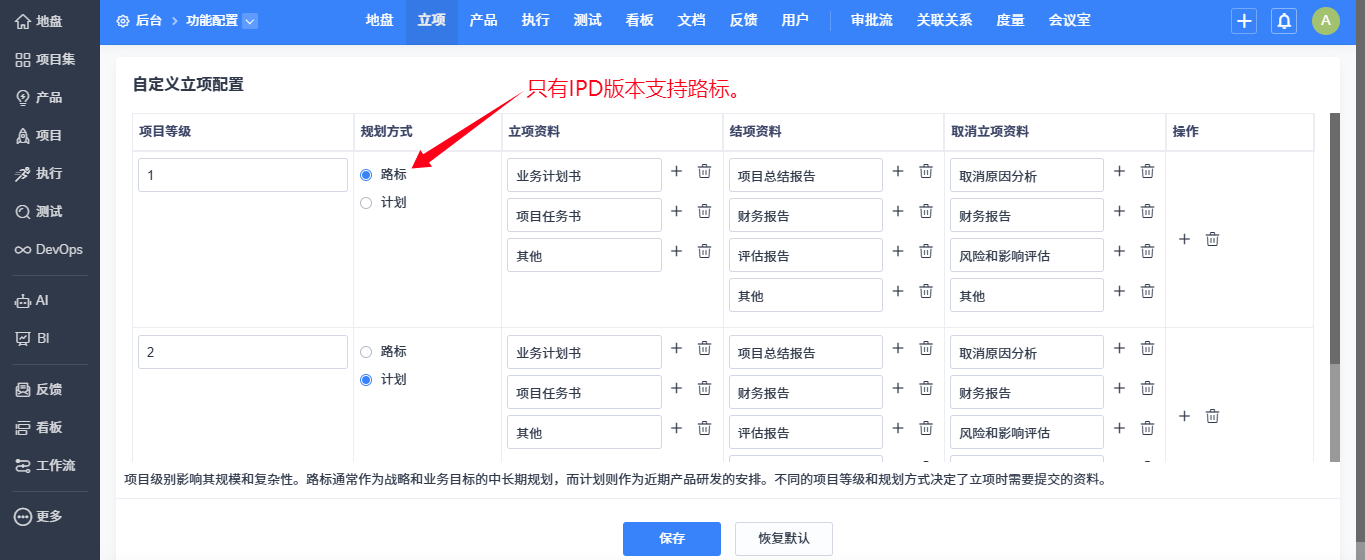
Task: Open the 度量 top tab
Action: 1011,20
